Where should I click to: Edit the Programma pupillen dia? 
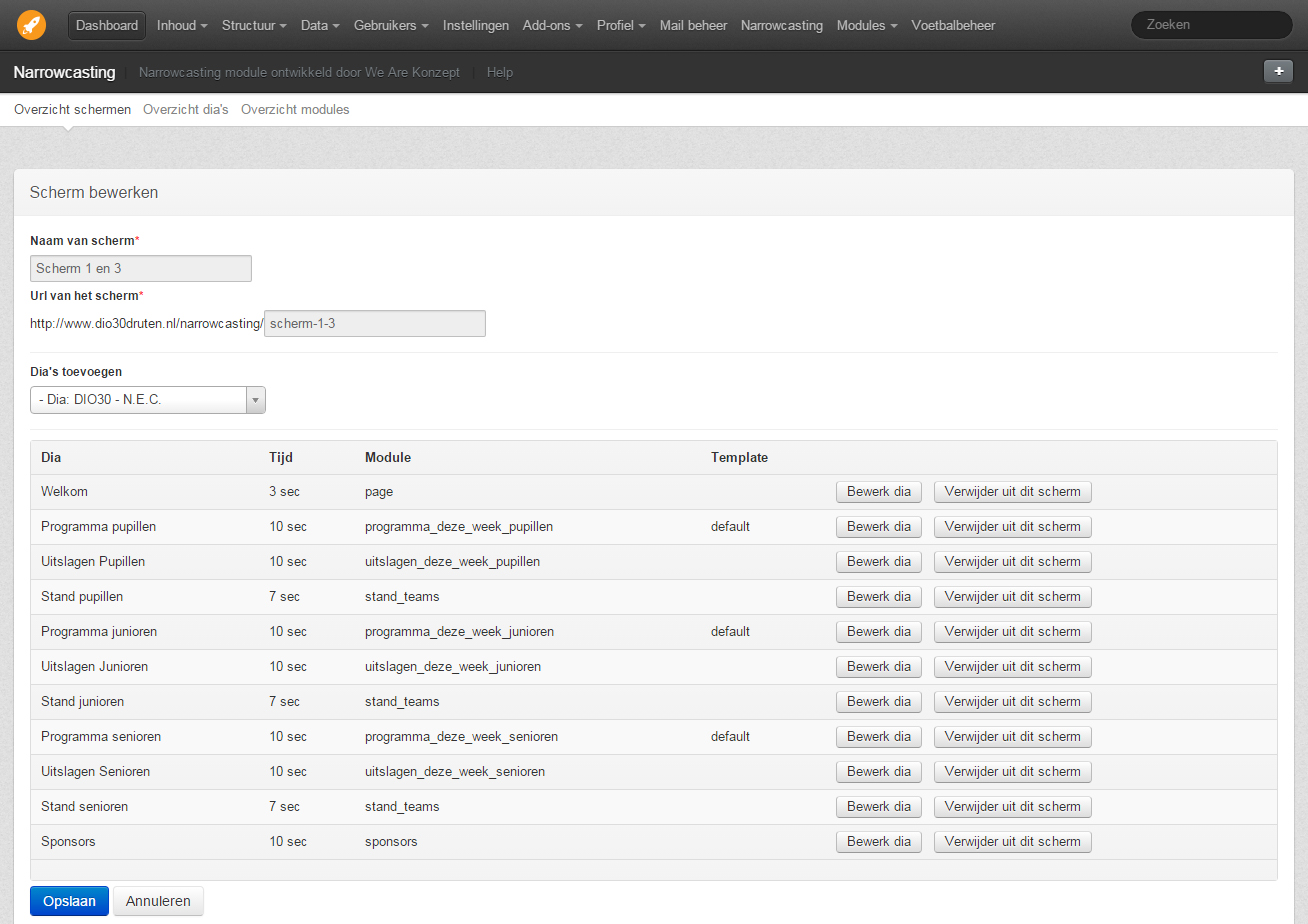click(879, 527)
